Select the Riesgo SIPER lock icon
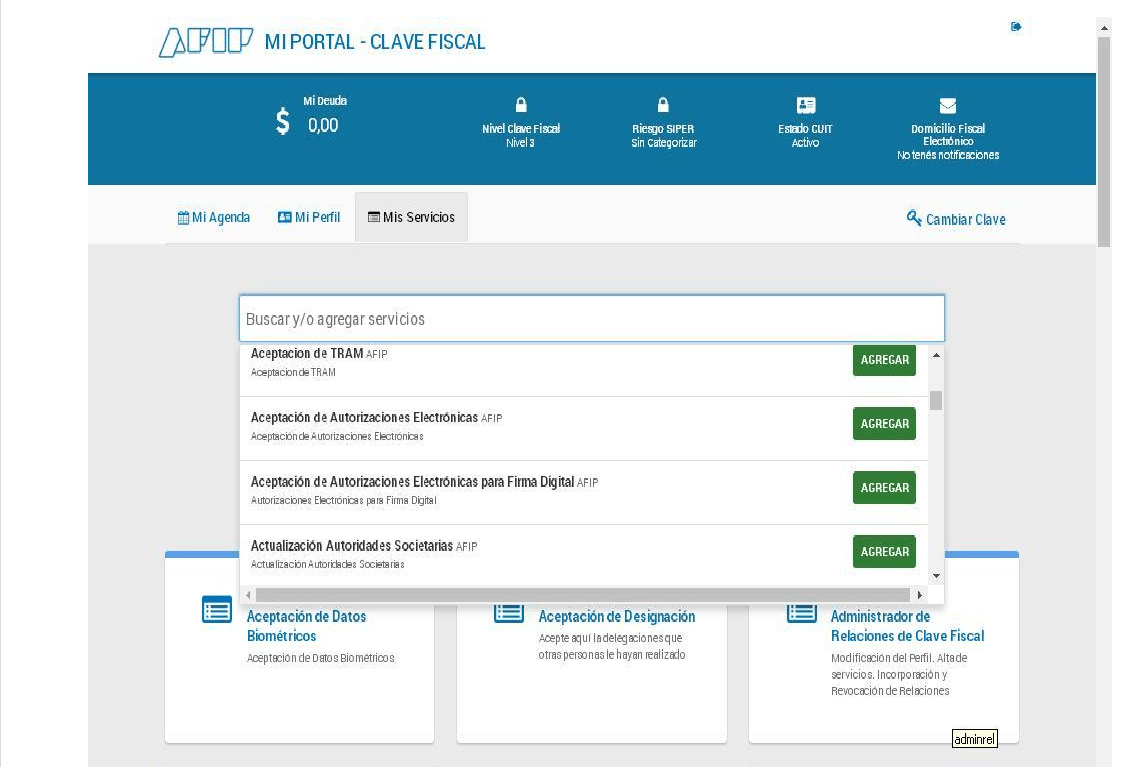 tap(663, 104)
